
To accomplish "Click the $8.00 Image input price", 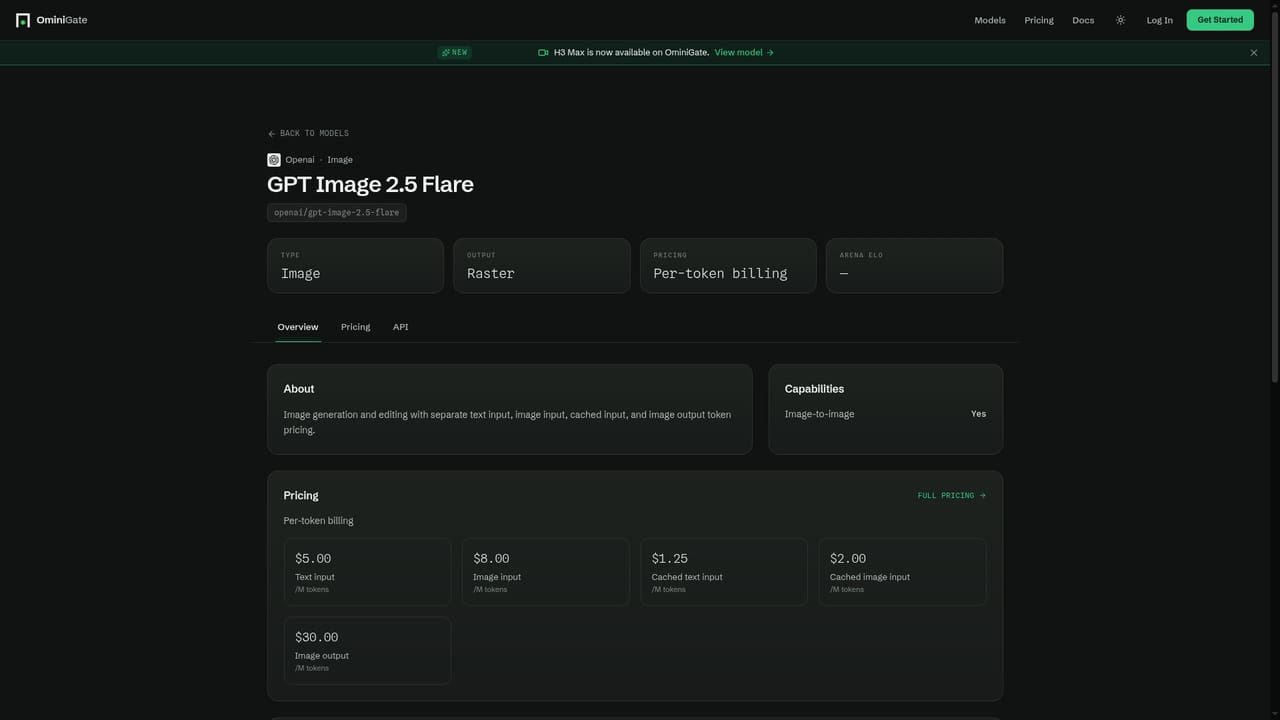I will (x=546, y=572).
